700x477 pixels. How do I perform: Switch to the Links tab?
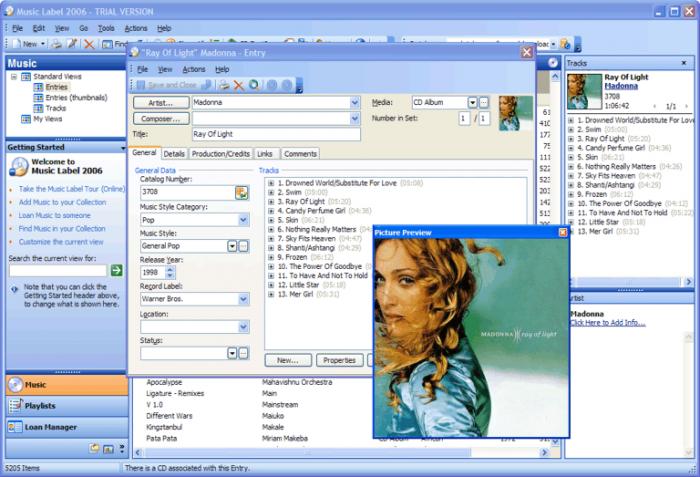265,154
